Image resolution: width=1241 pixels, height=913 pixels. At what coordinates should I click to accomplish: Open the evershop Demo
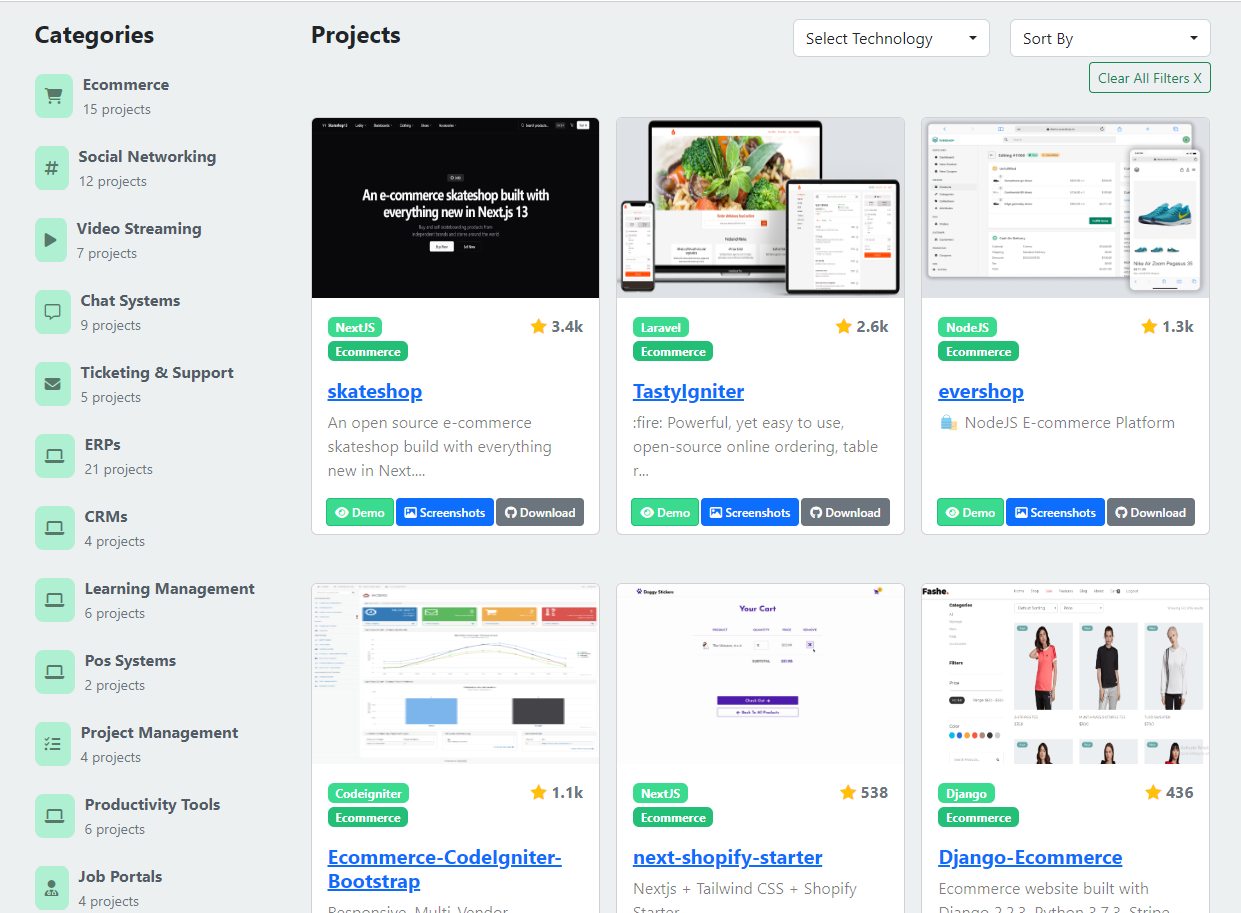(x=971, y=512)
